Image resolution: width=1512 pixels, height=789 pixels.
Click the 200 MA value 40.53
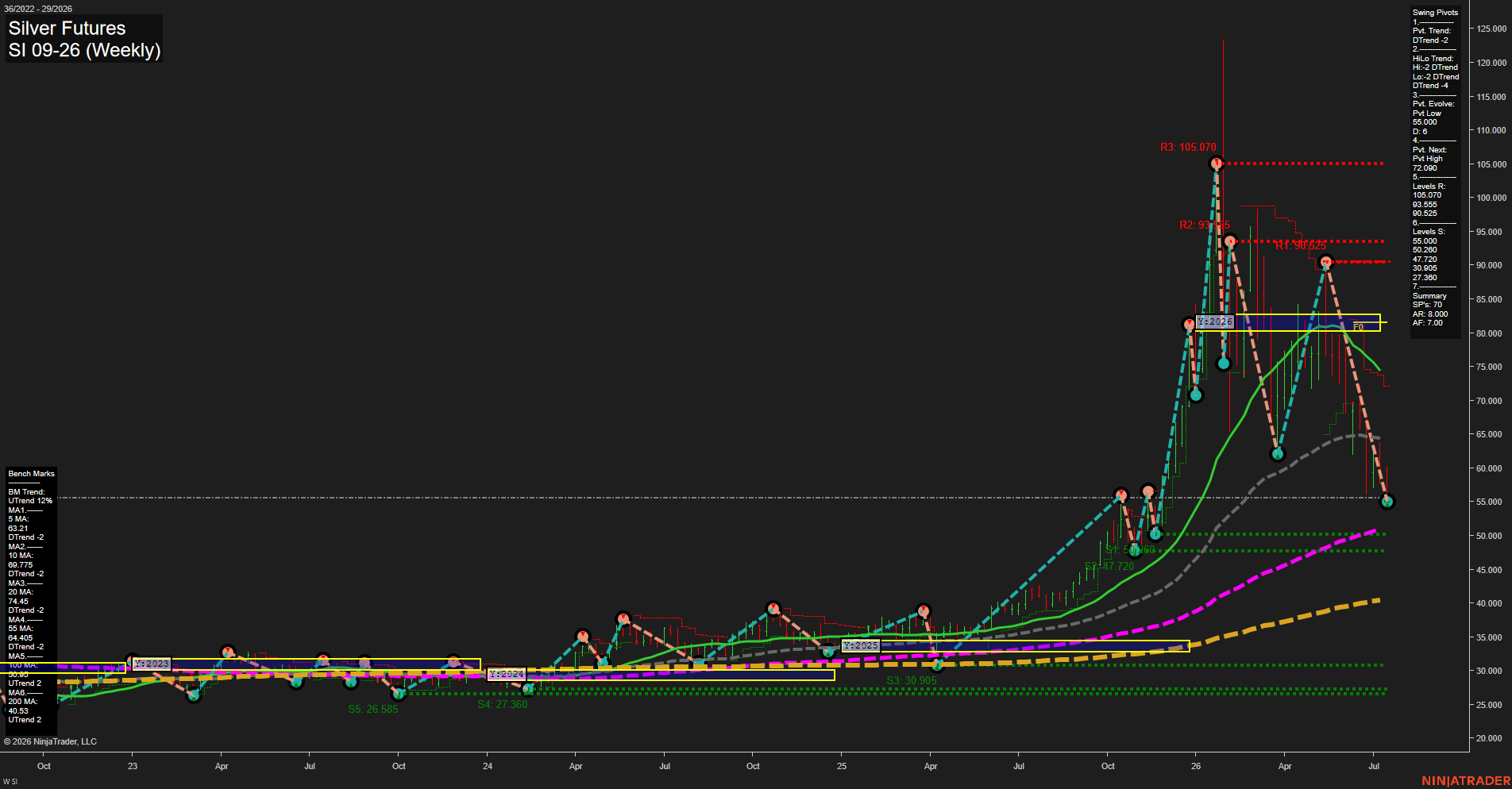tap(18, 711)
